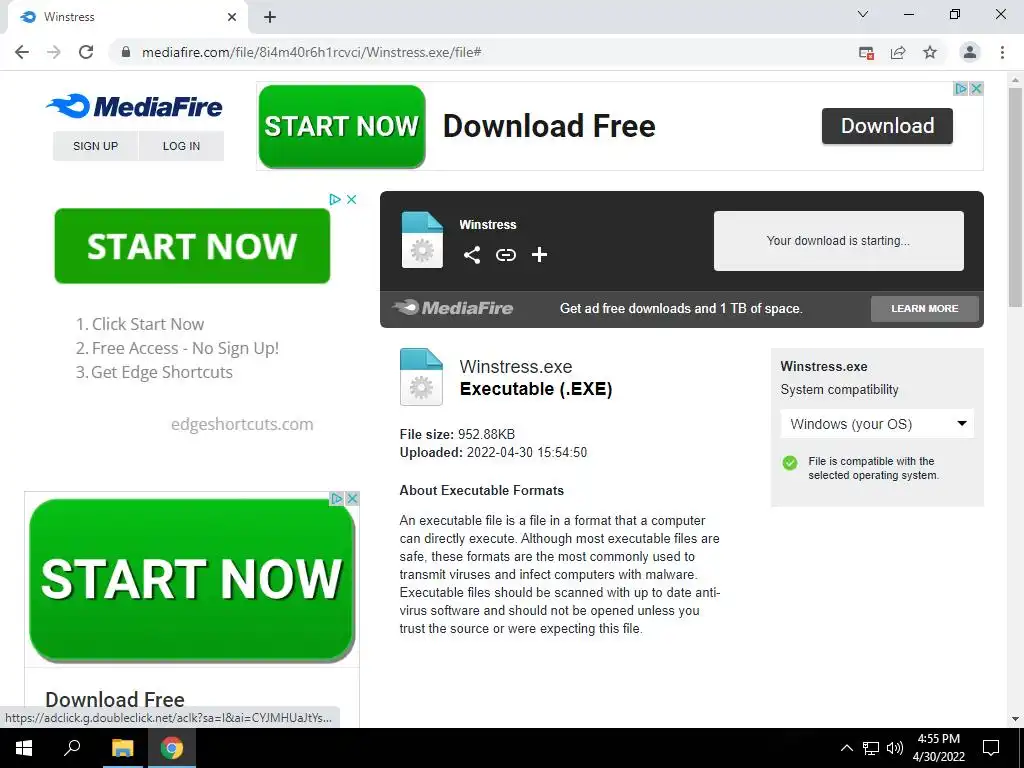Click the browser back arrow
The width and height of the screenshot is (1024, 768).
[x=22, y=52]
